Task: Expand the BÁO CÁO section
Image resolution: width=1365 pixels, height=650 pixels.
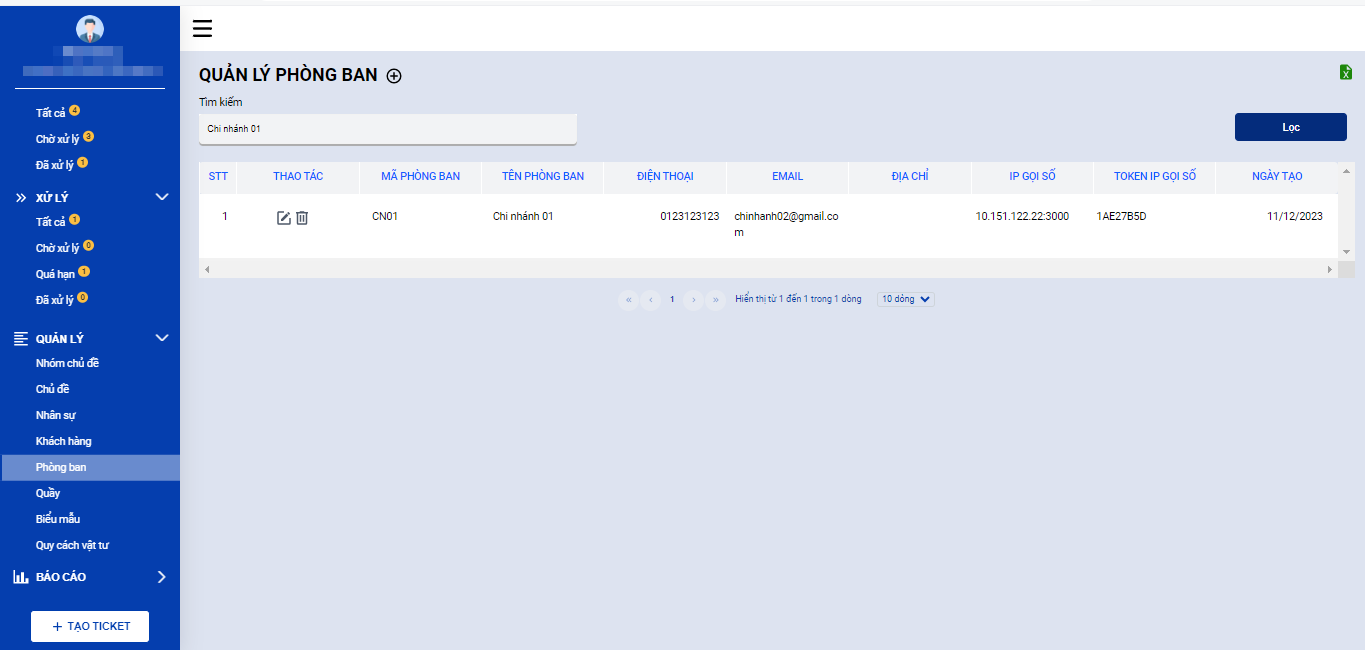Action: 90,577
